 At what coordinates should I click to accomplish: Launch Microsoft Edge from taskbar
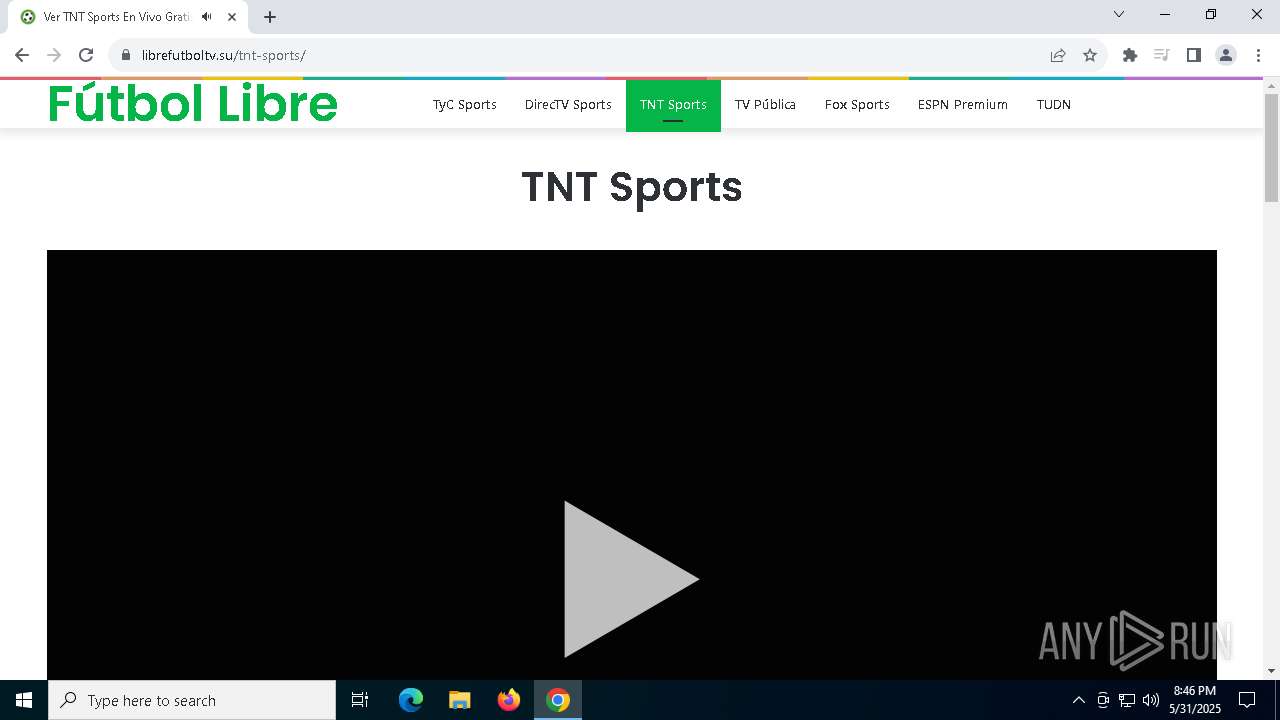[x=411, y=700]
